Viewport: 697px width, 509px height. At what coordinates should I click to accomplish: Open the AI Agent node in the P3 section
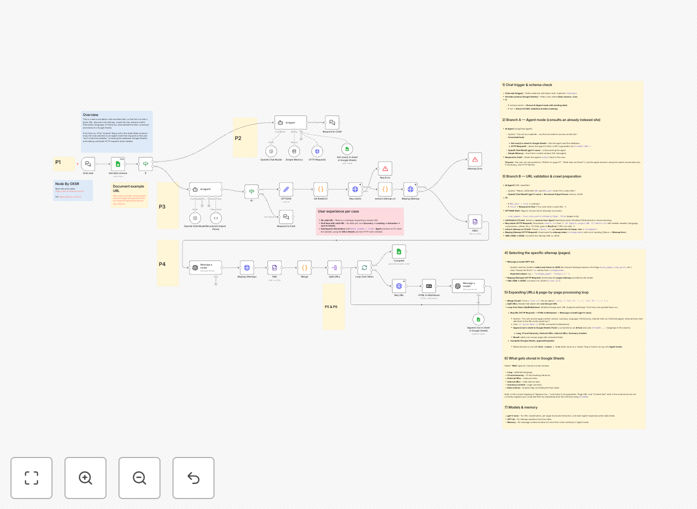tap(205, 189)
